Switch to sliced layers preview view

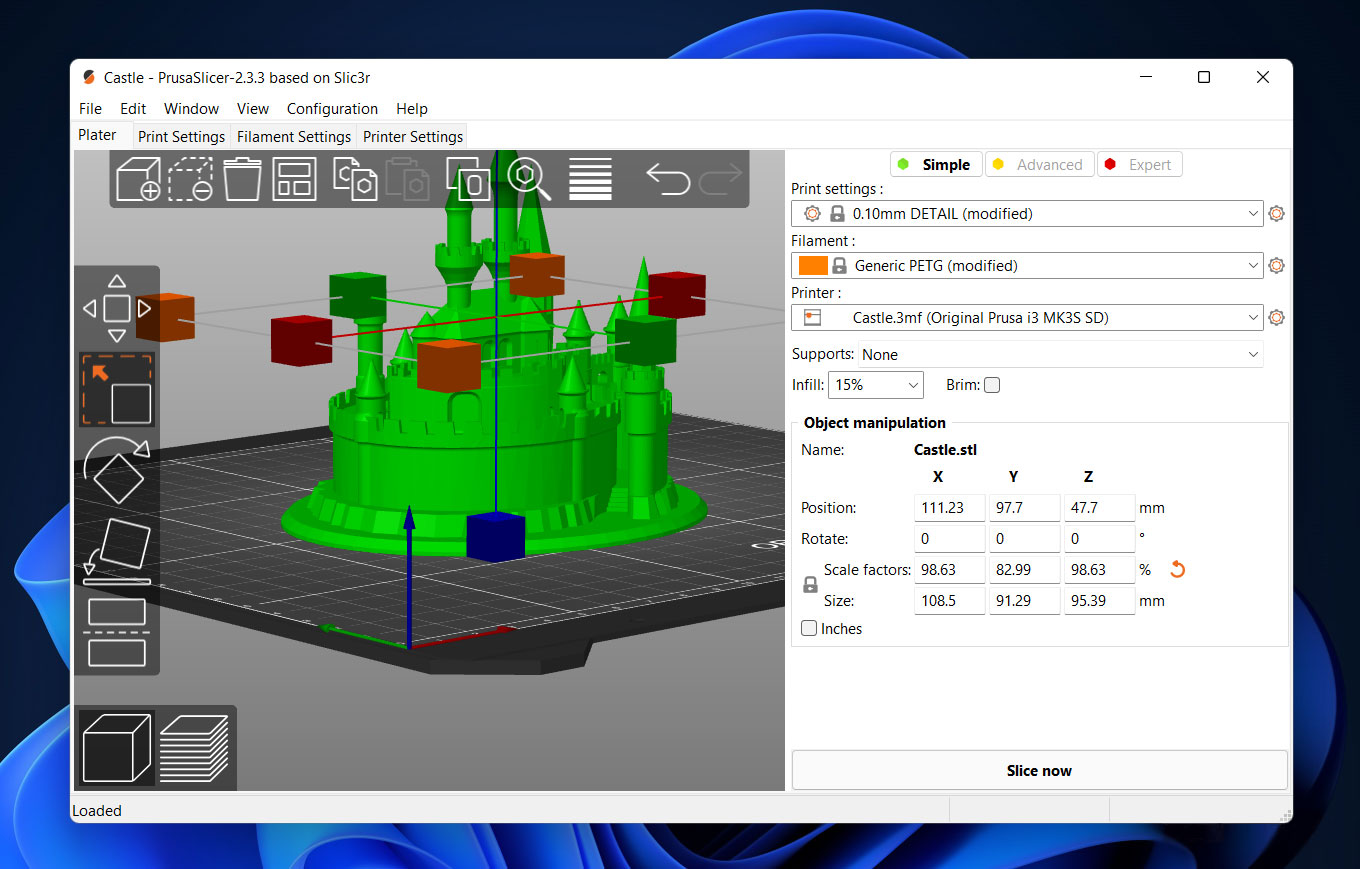pyautogui.click(x=194, y=749)
